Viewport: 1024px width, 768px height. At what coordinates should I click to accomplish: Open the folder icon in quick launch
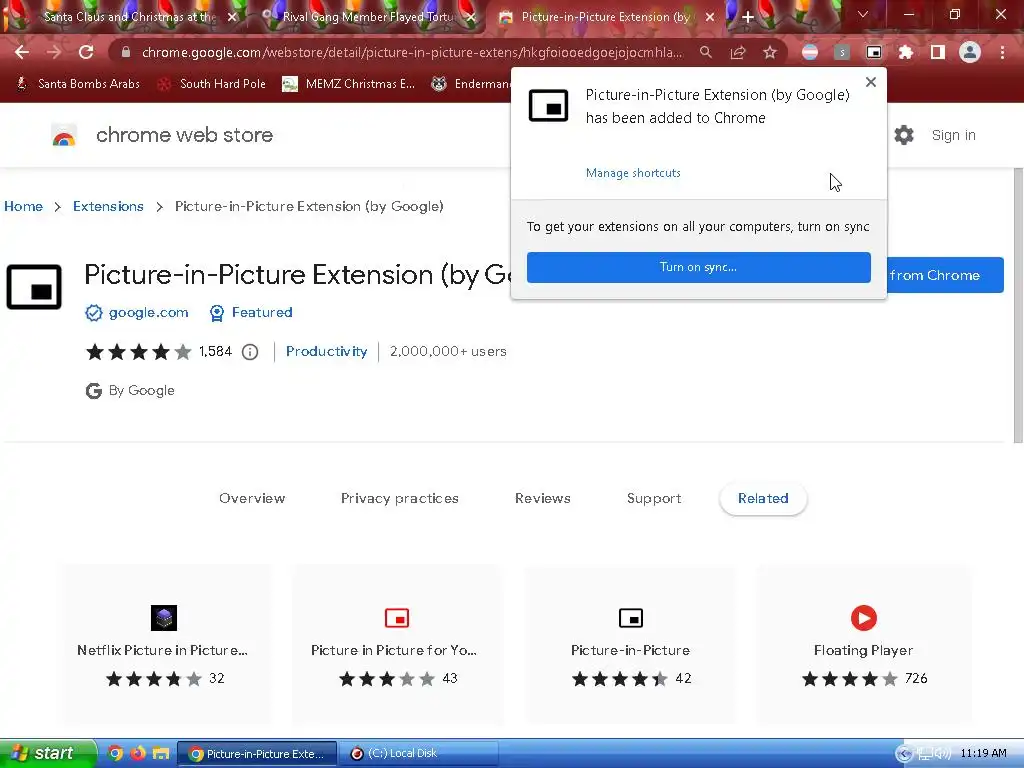pyautogui.click(x=161, y=753)
